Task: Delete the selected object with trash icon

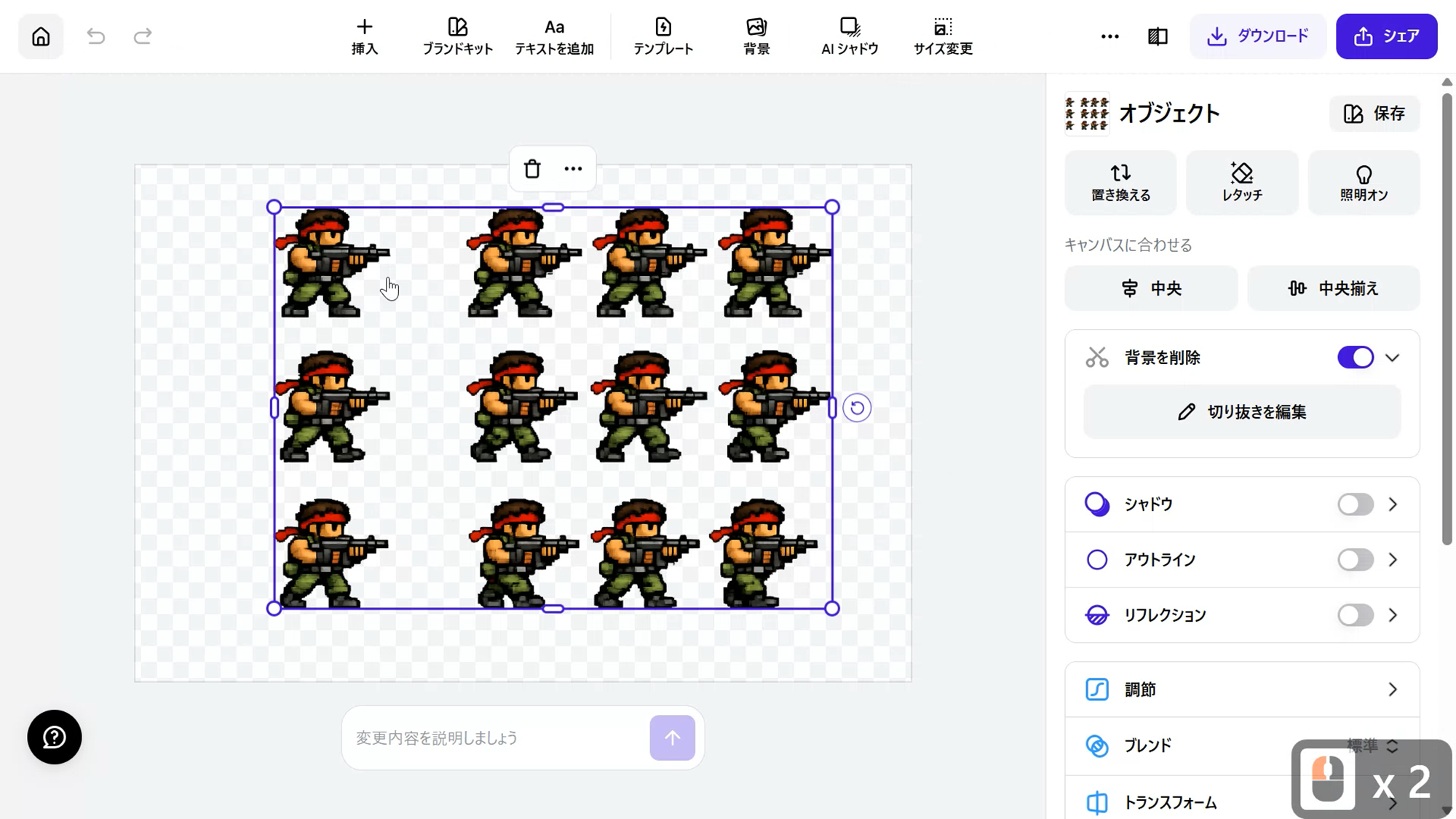Action: point(532,169)
